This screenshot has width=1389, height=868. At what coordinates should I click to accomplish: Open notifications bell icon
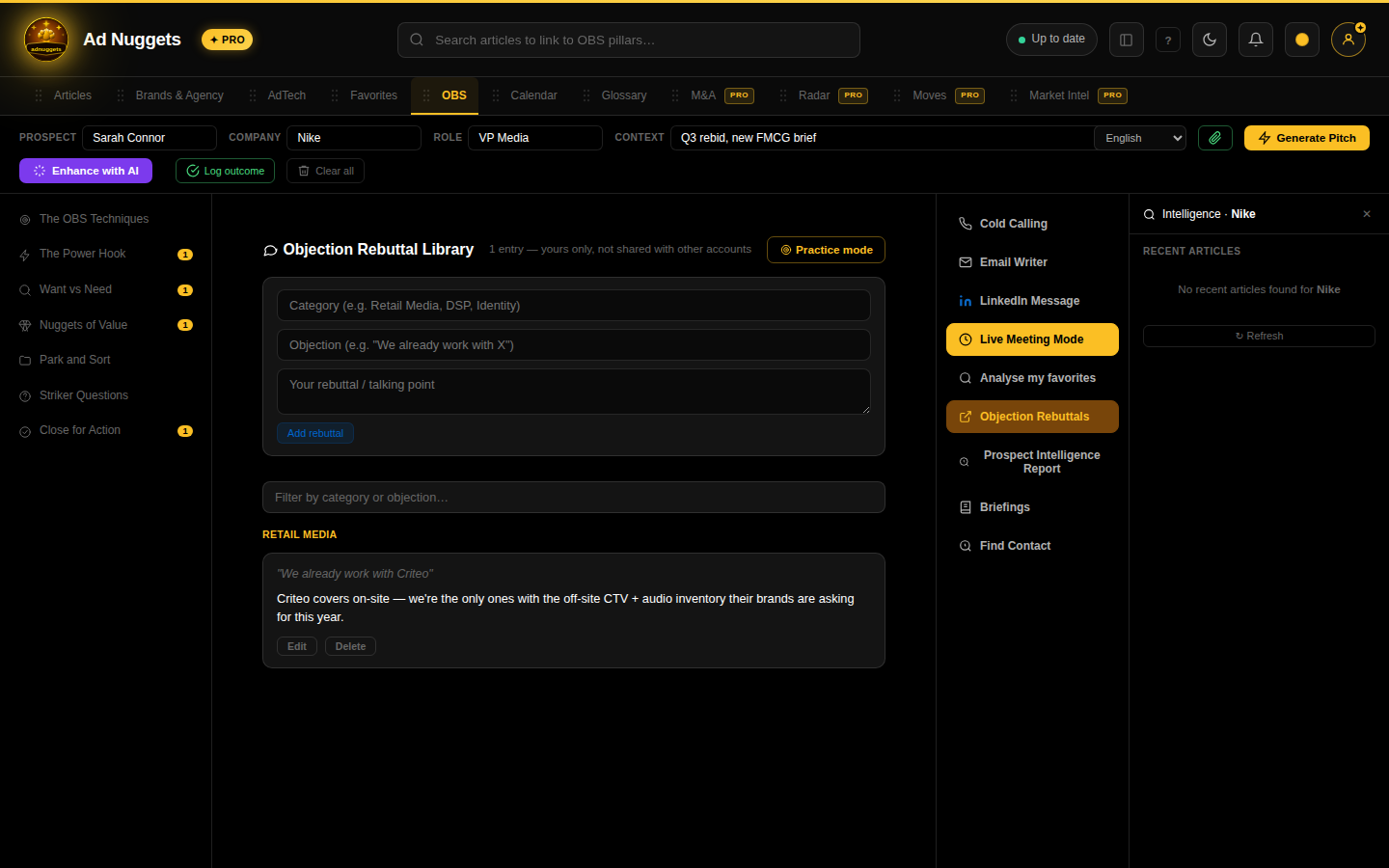click(1256, 40)
